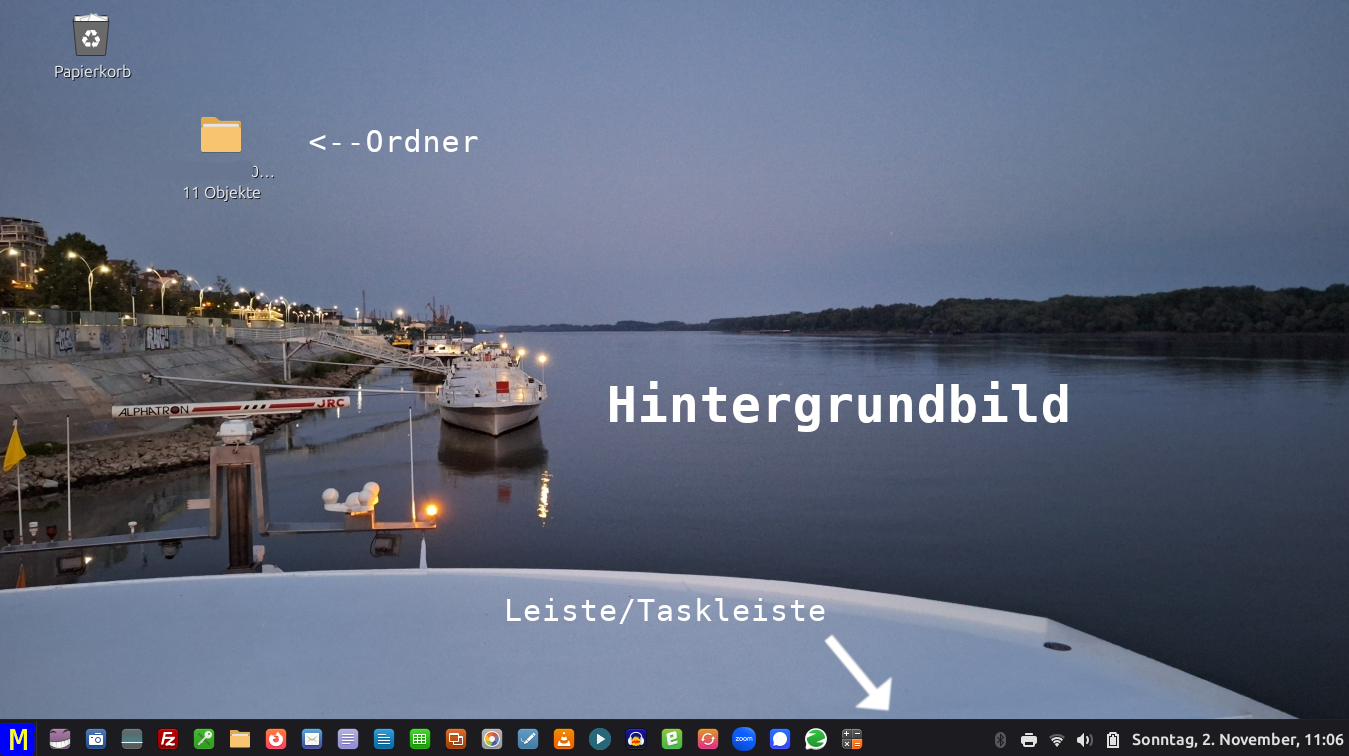Launch FileZilla from the taskbar
Viewport: 1349px width, 756px height.
[168, 739]
